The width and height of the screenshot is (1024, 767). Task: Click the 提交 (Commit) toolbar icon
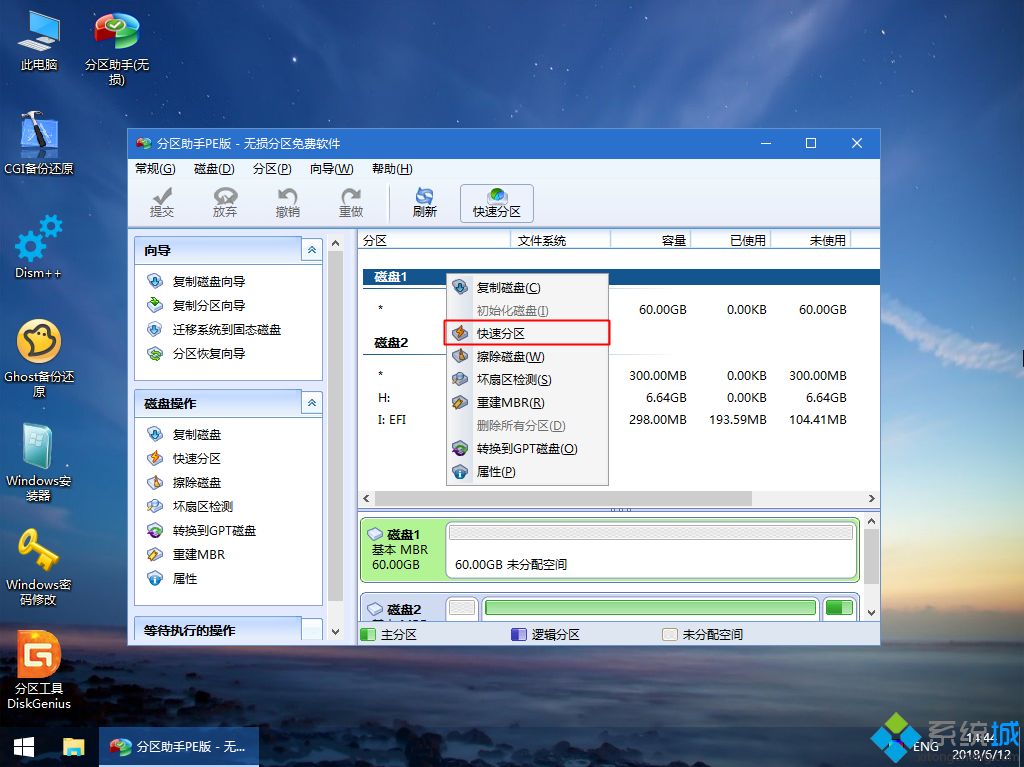[x=161, y=202]
